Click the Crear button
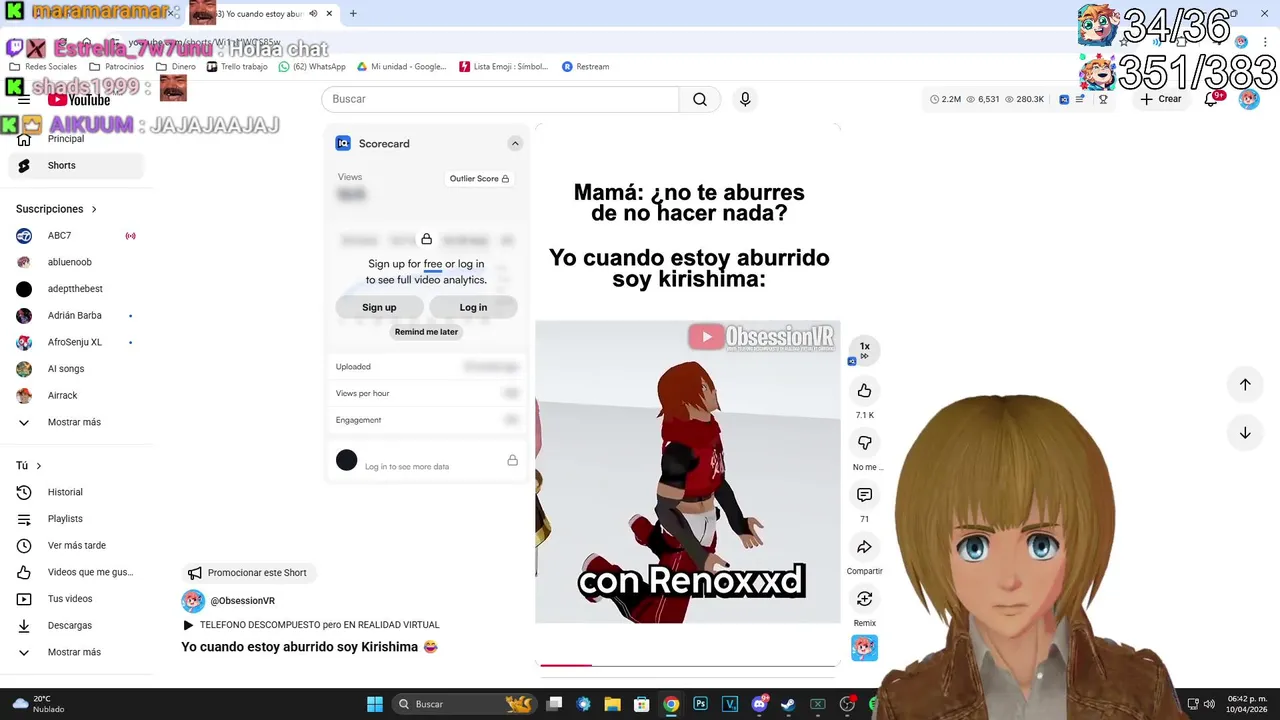Viewport: 1280px width, 720px height. pos(1161,99)
